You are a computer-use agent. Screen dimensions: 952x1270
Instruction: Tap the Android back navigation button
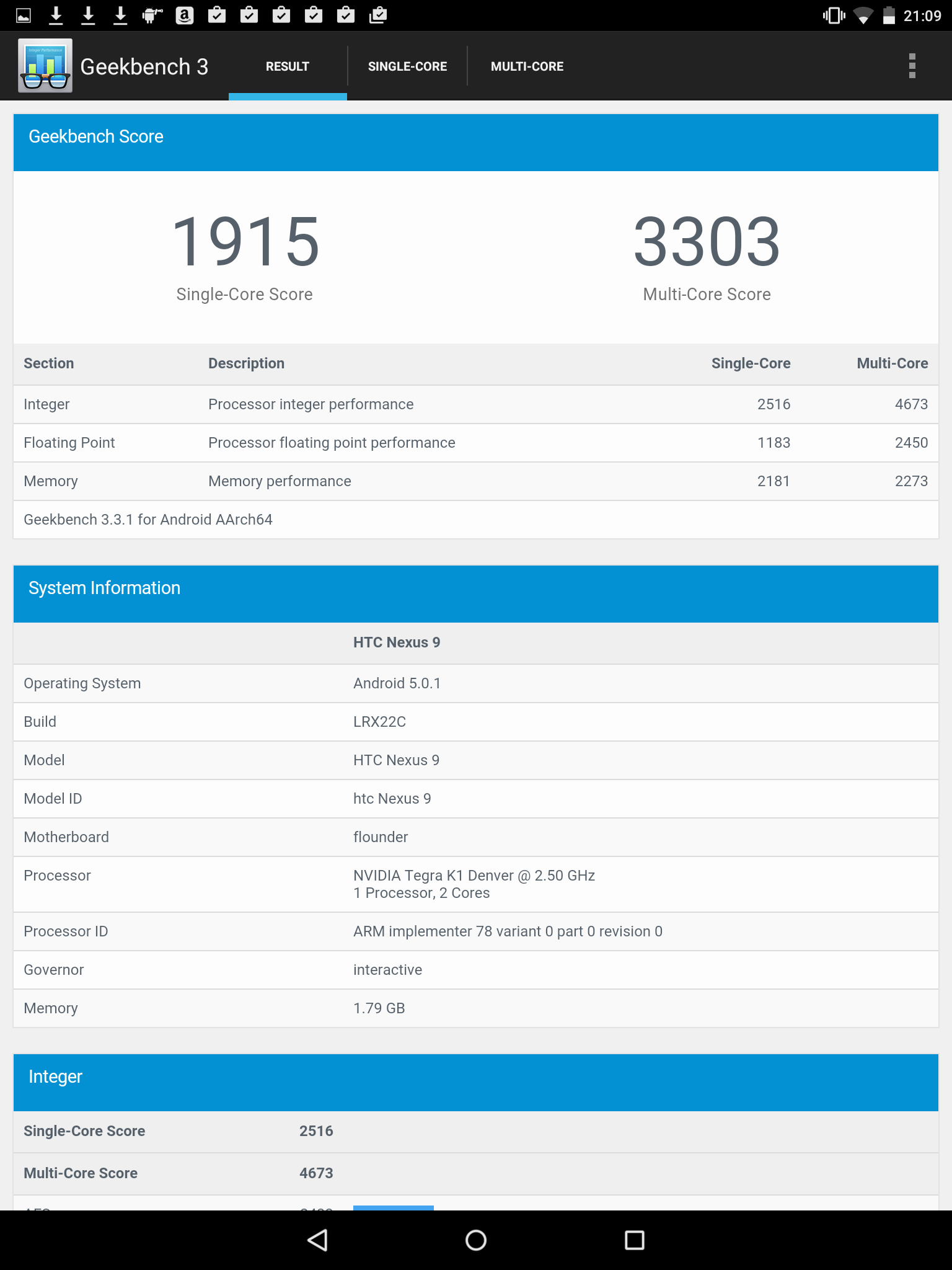coord(317,1240)
